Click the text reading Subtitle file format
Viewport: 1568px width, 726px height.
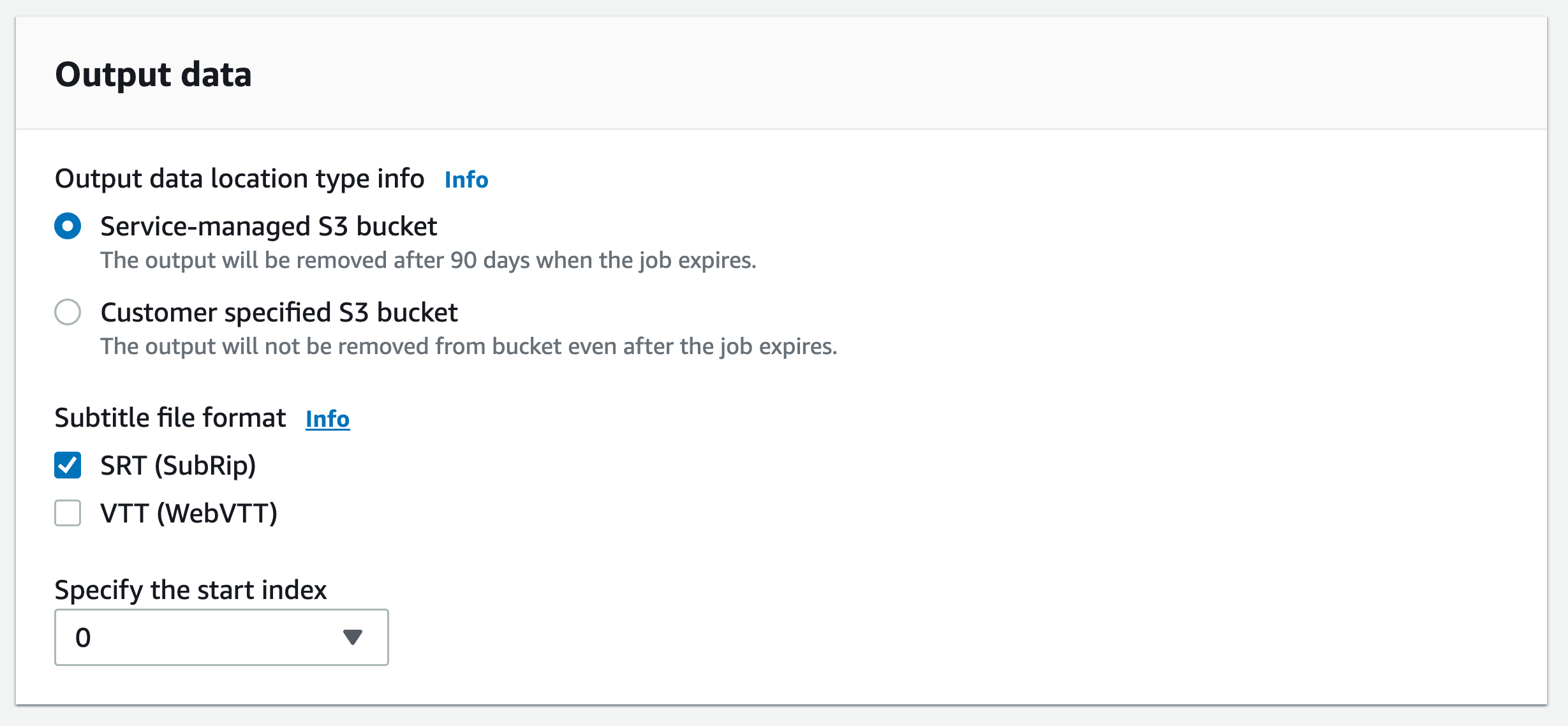tap(170, 417)
